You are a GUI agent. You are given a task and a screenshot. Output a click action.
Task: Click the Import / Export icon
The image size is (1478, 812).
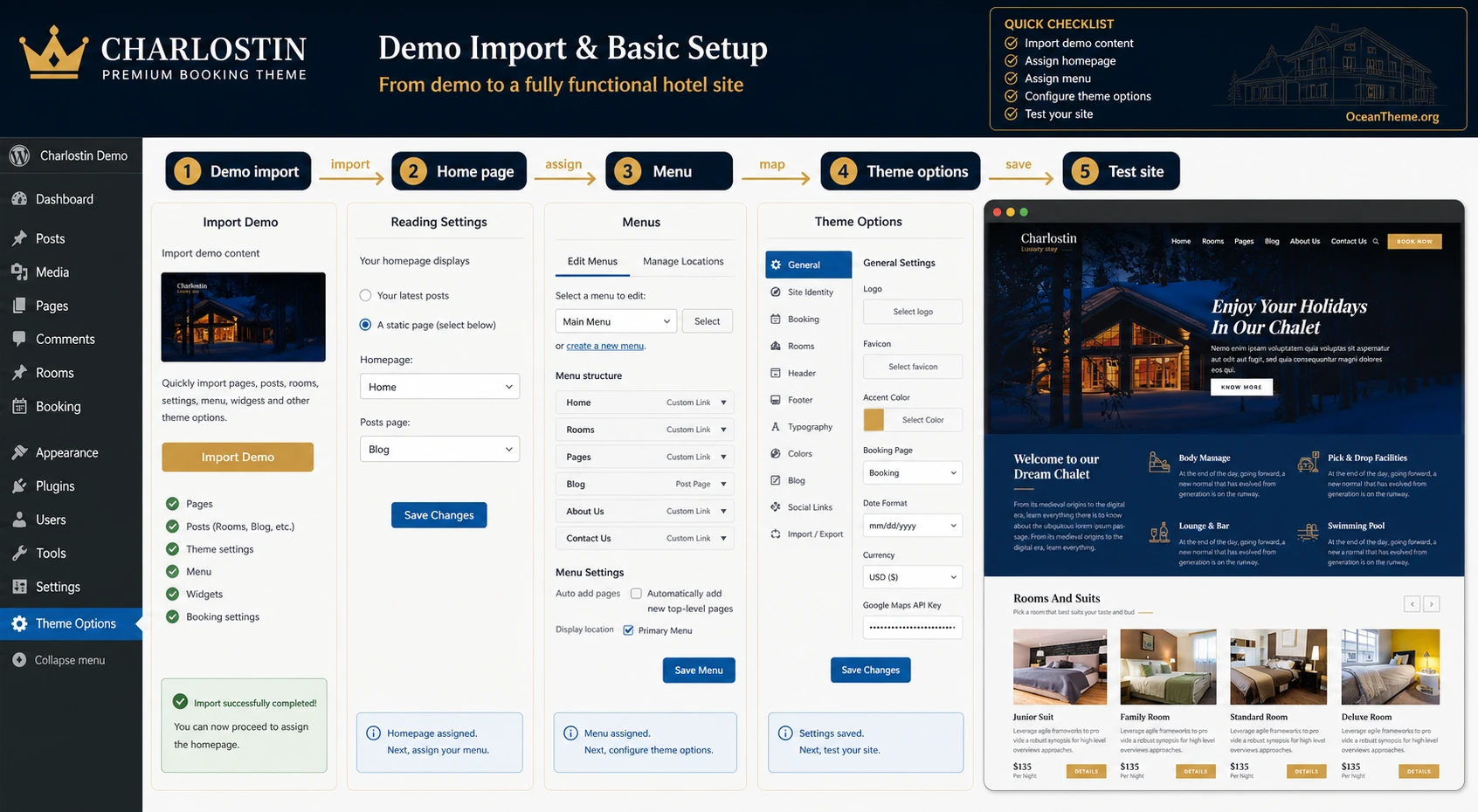click(x=776, y=534)
